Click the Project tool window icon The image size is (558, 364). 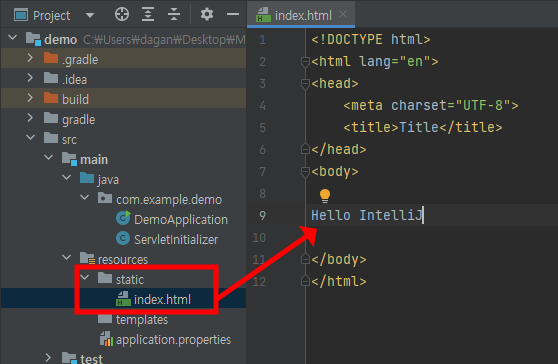tap(21, 15)
